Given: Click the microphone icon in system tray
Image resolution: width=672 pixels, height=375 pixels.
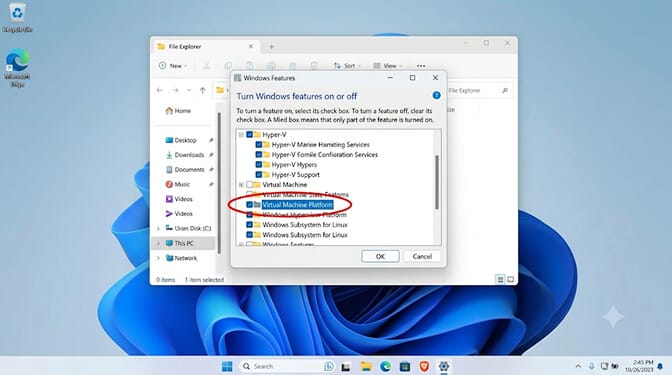Looking at the screenshot, I should click(591, 366).
